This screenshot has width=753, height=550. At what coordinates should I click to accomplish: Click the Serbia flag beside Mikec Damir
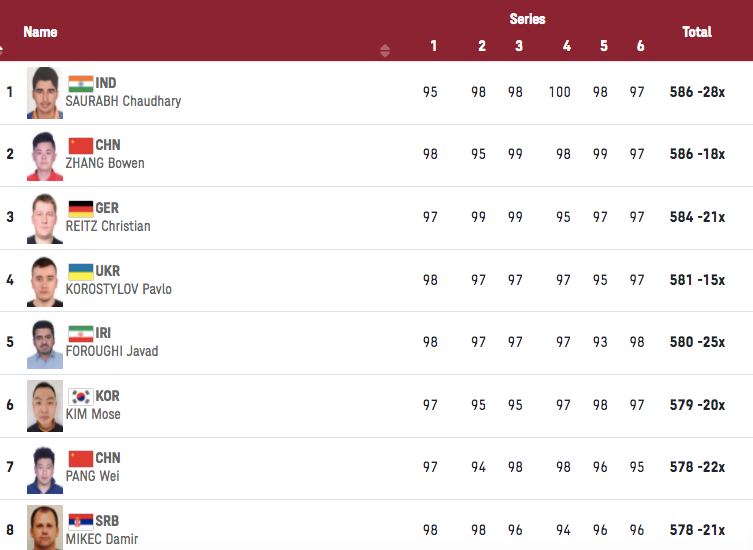click(80, 521)
